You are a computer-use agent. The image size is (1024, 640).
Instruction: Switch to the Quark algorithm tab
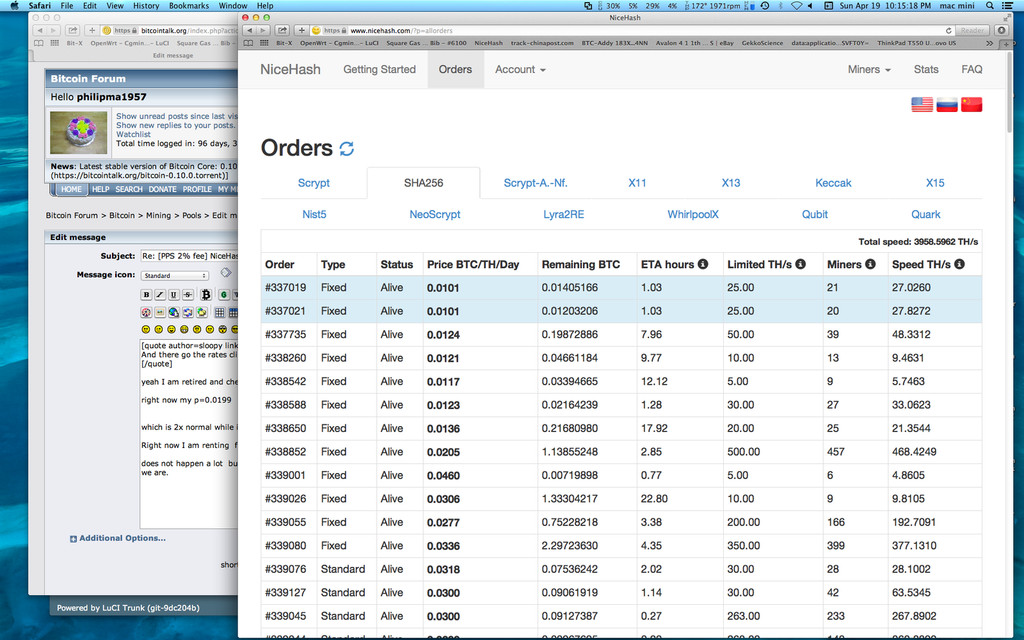[925, 214]
